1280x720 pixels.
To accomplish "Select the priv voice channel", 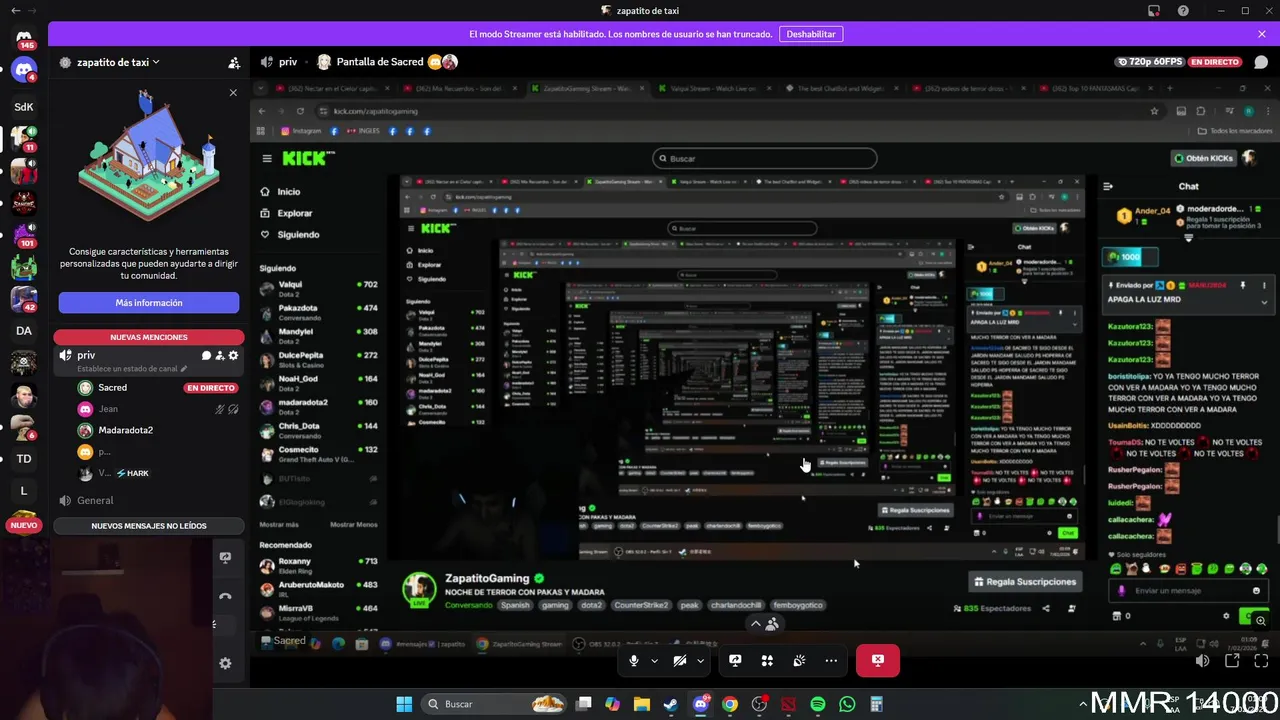I will pos(86,355).
